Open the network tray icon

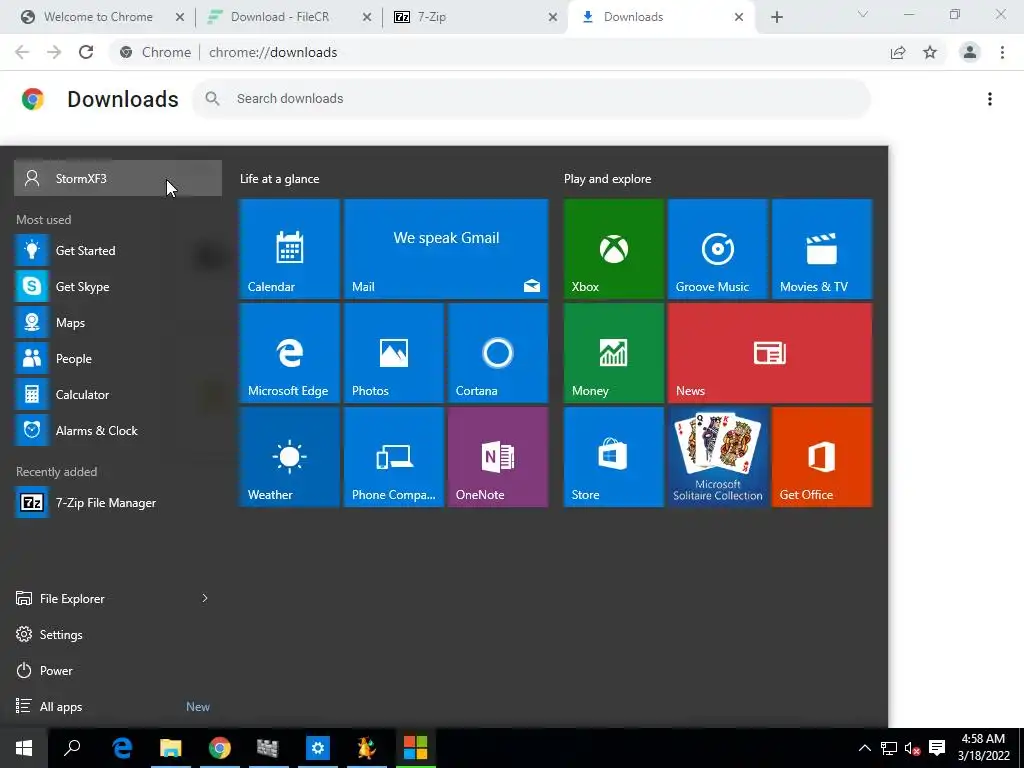click(x=889, y=748)
